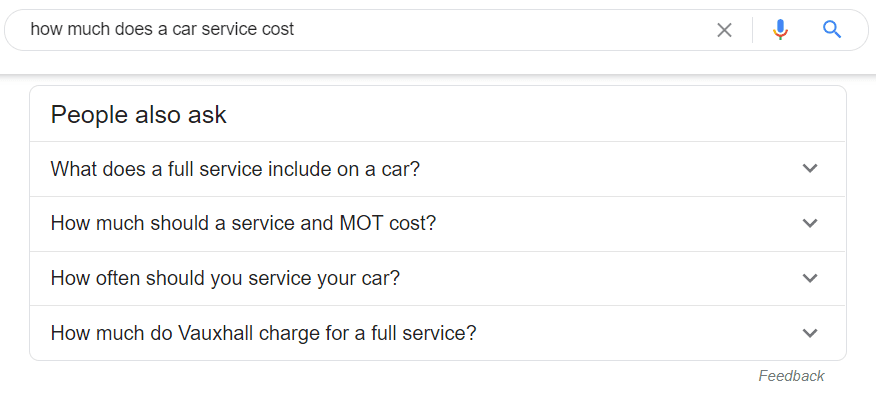
Task: Place cursor after the word "cost" in search
Action: click(295, 29)
